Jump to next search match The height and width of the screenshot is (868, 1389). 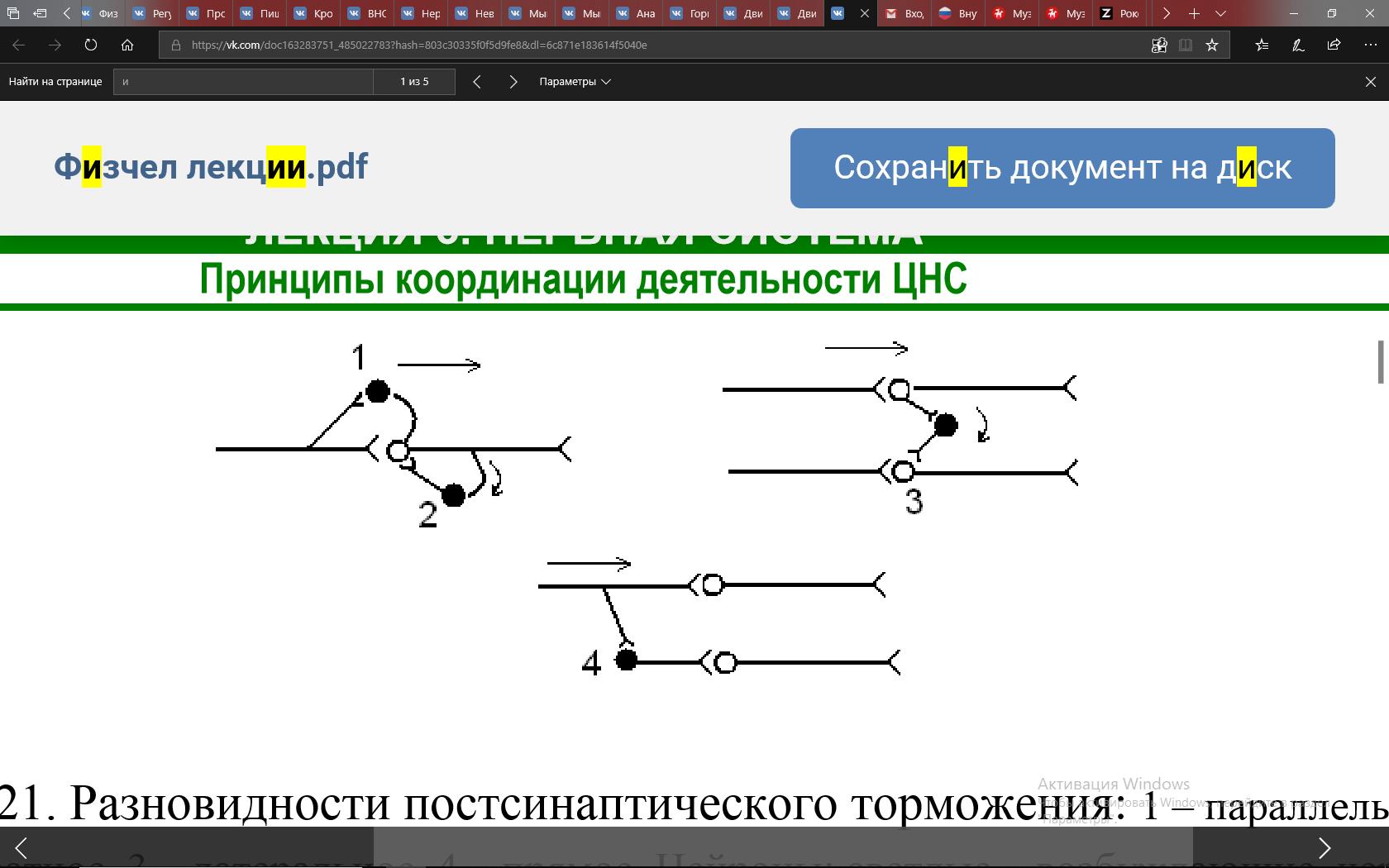(x=513, y=82)
